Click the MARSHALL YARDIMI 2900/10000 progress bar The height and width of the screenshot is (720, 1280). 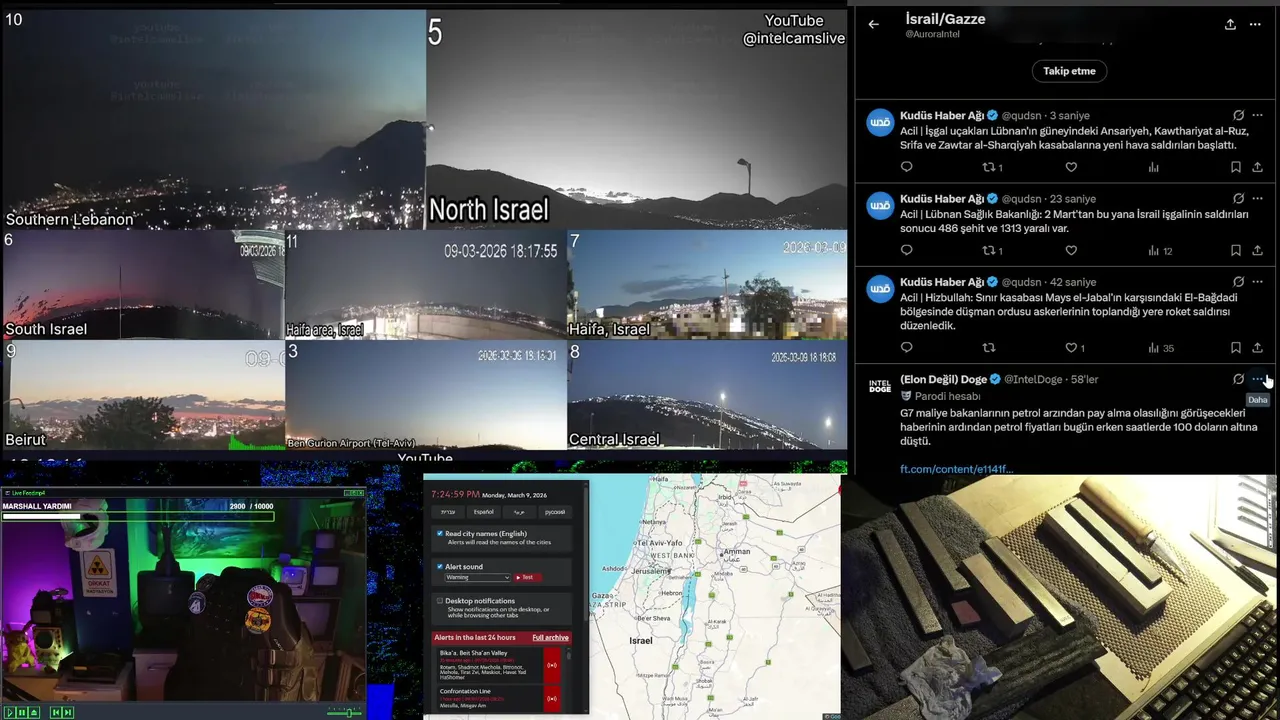coord(137,516)
